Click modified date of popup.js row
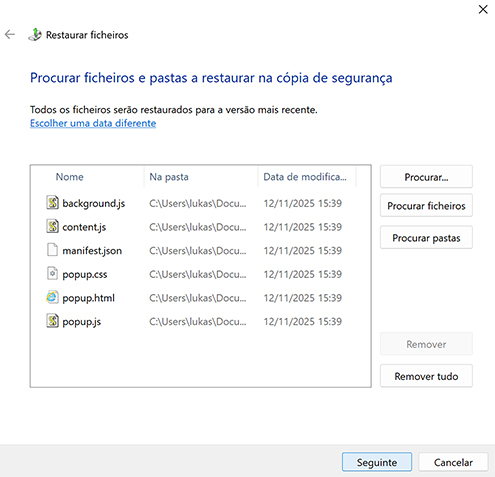 pos(303,321)
